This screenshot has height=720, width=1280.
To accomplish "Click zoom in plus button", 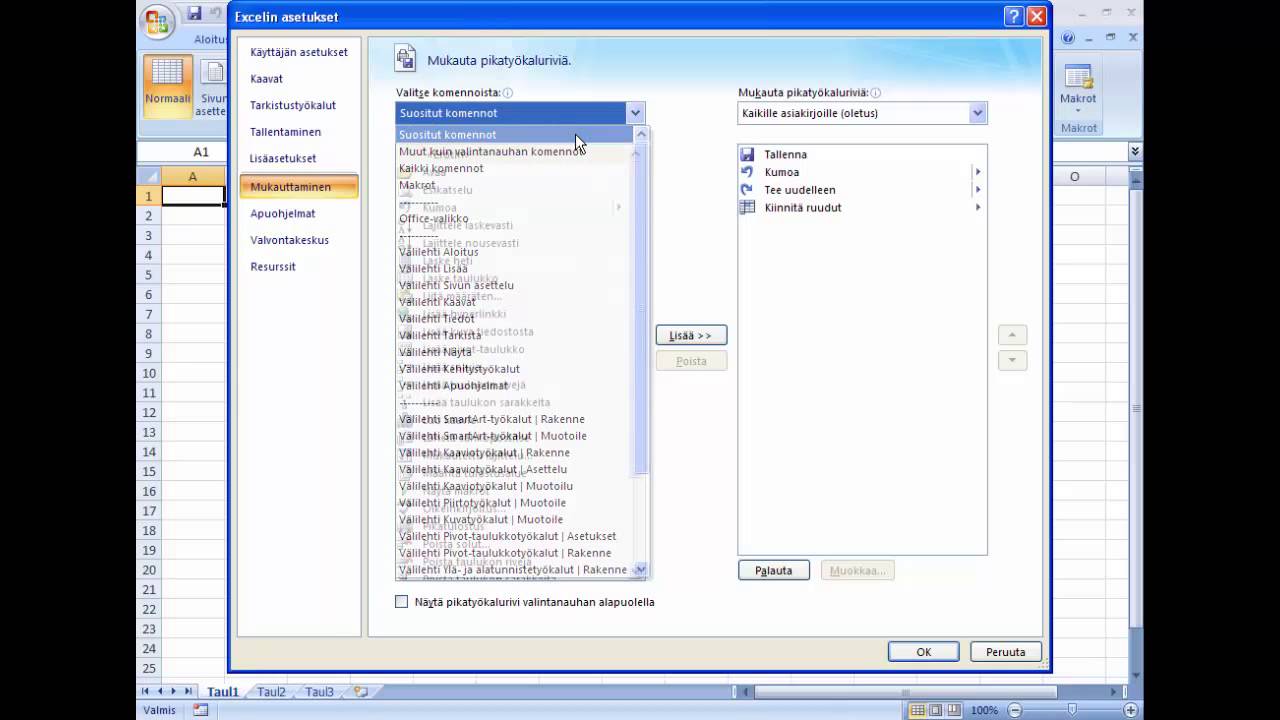I will pyautogui.click(x=1131, y=710).
